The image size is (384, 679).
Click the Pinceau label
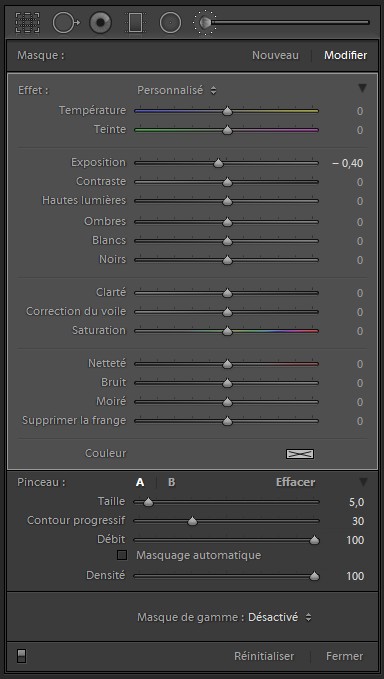coord(41,482)
